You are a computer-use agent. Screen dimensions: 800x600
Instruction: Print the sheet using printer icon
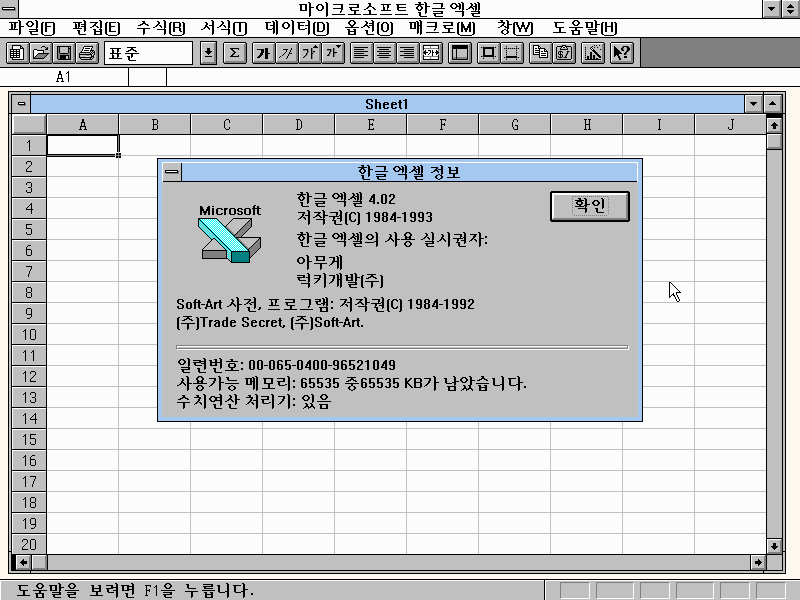point(87,53)
